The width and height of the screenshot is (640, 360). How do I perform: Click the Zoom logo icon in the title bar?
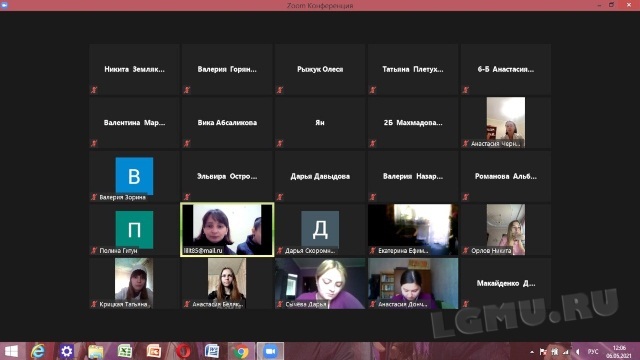coord(4,5)
